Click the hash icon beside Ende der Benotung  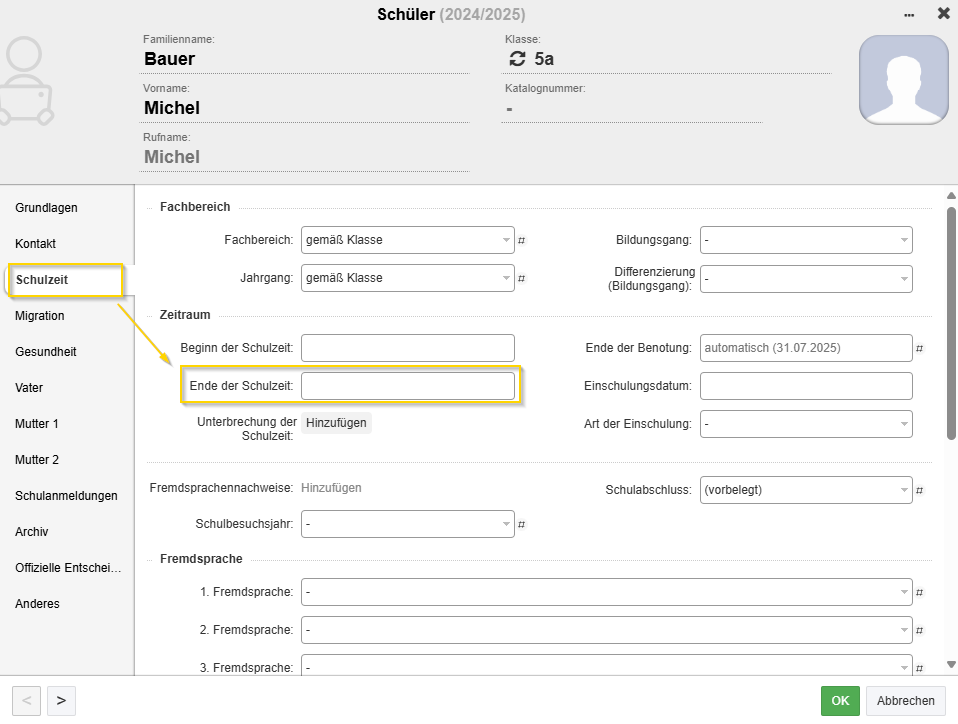click(x=919, y=348)
